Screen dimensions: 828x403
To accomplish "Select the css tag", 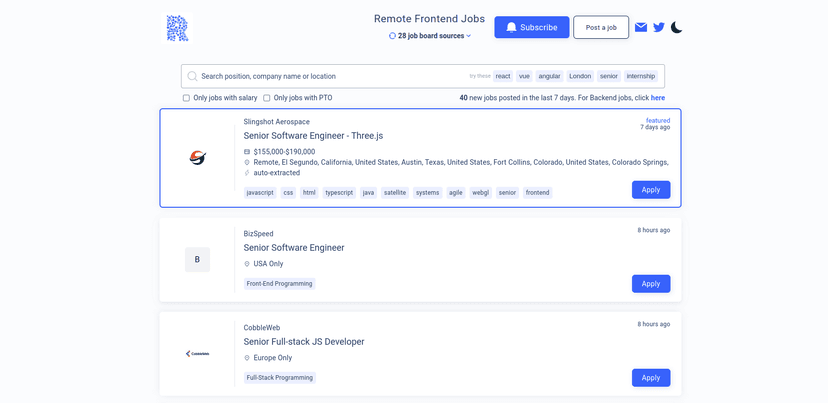I will click(x=288, y=193).
